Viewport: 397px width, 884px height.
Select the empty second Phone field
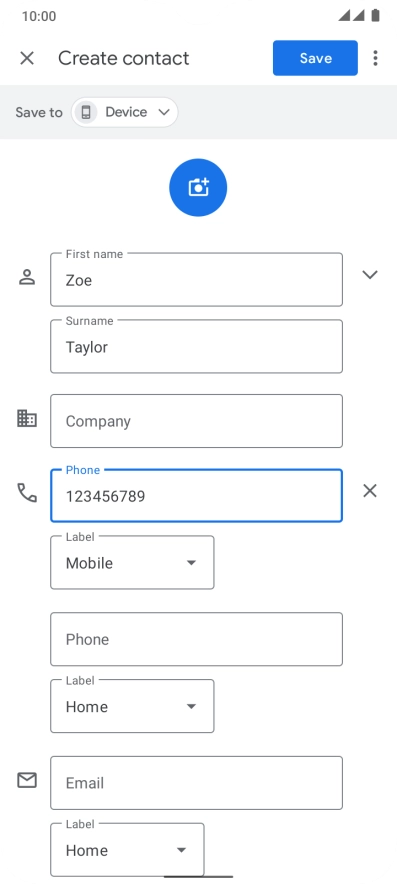(196, 639)
